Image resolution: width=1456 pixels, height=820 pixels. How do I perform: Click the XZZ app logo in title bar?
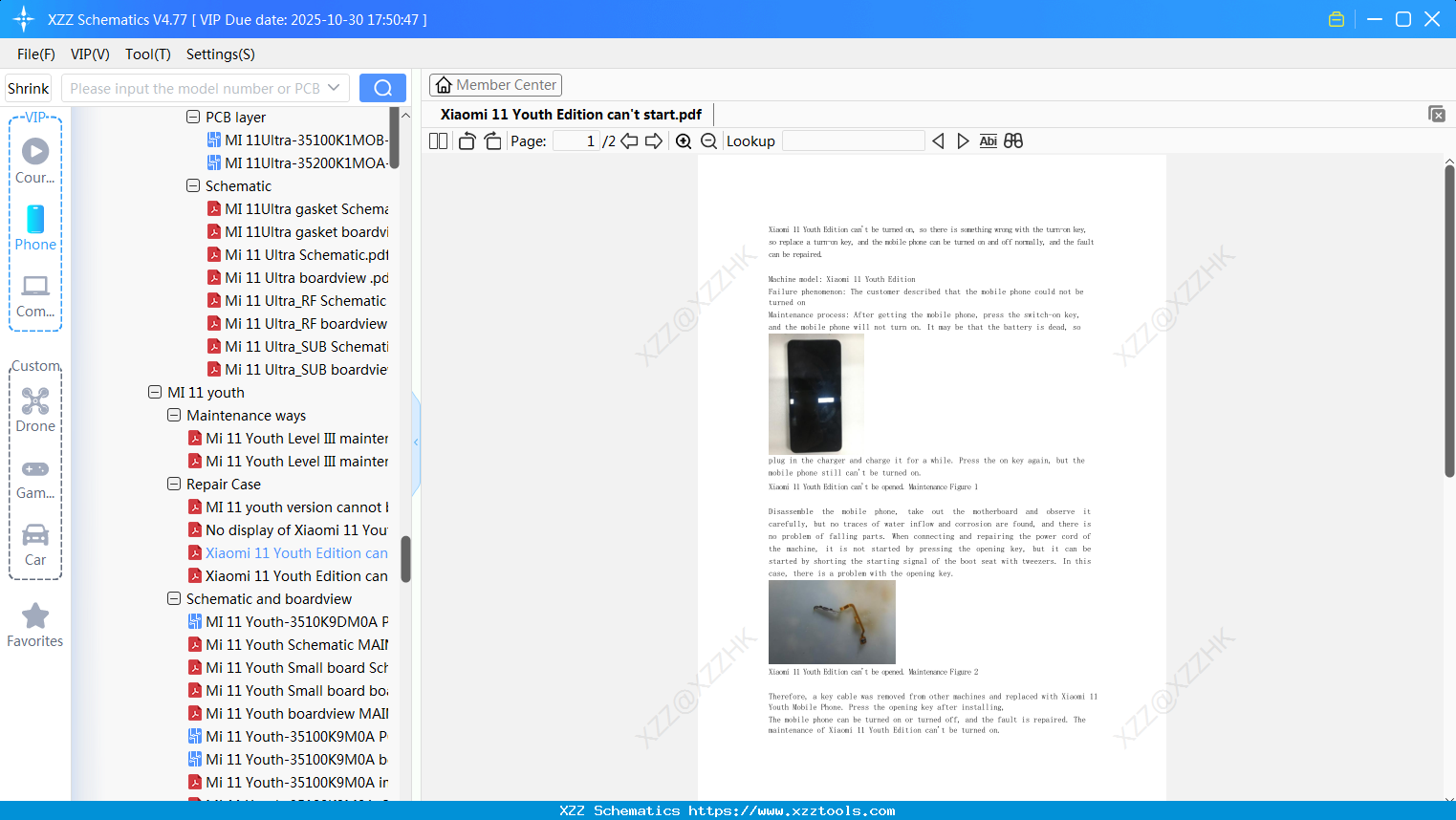[23, 19]
